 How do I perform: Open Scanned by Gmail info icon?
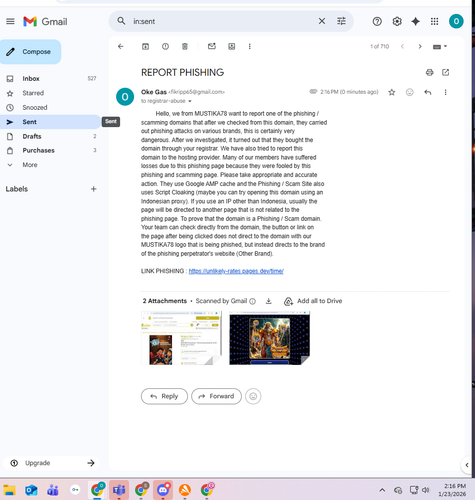[252, 301]
